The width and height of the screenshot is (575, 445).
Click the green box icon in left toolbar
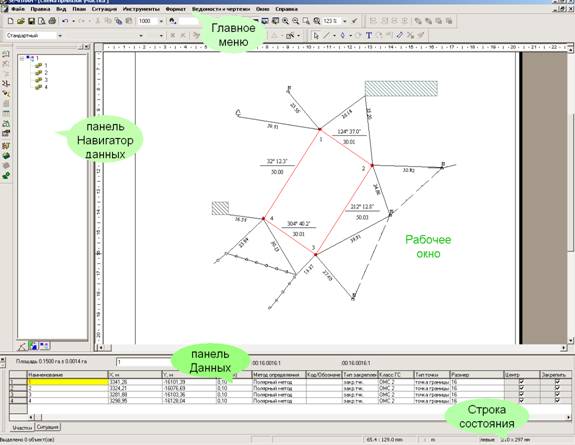point(6,156)
